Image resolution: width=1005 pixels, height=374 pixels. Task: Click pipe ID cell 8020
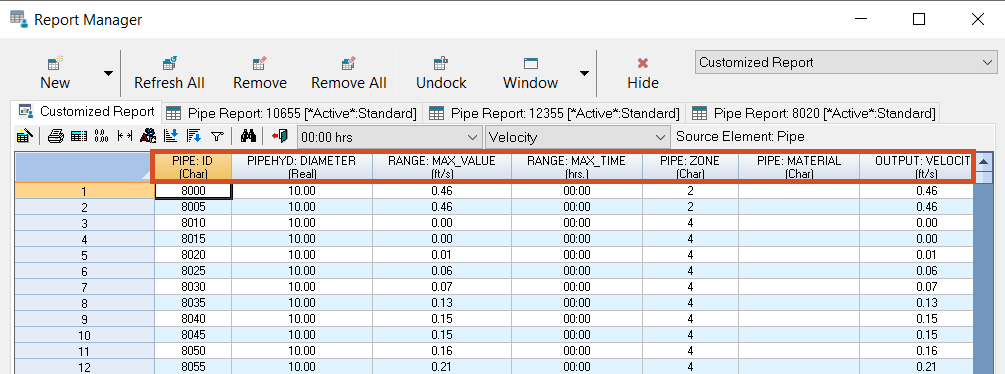pos(193,255)
